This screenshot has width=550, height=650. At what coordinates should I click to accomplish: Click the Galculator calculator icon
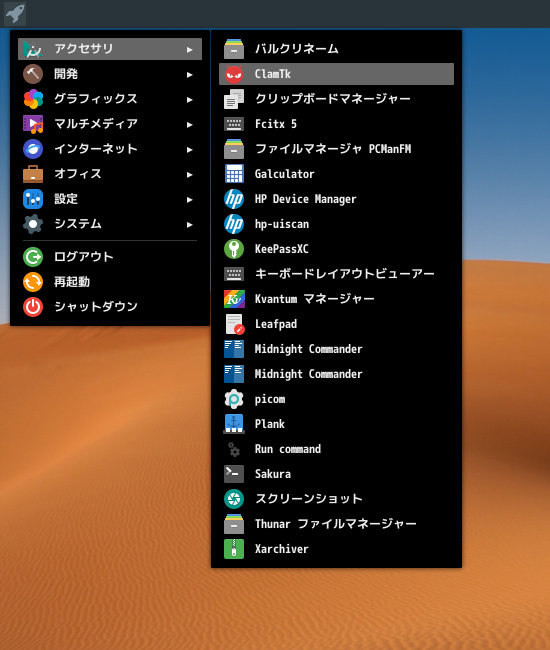234,174
